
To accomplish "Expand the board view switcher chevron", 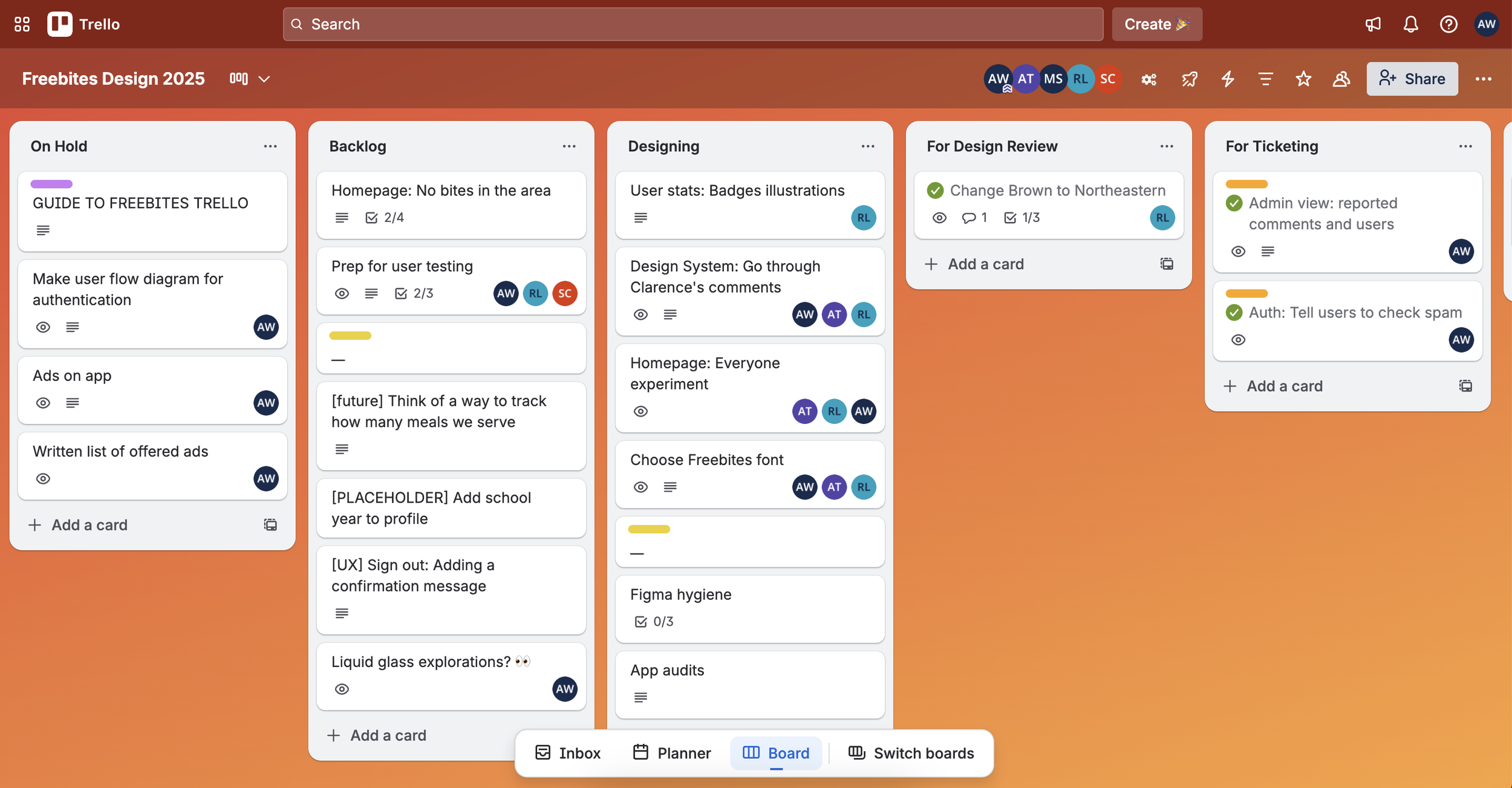I will [x=264, y=79].
